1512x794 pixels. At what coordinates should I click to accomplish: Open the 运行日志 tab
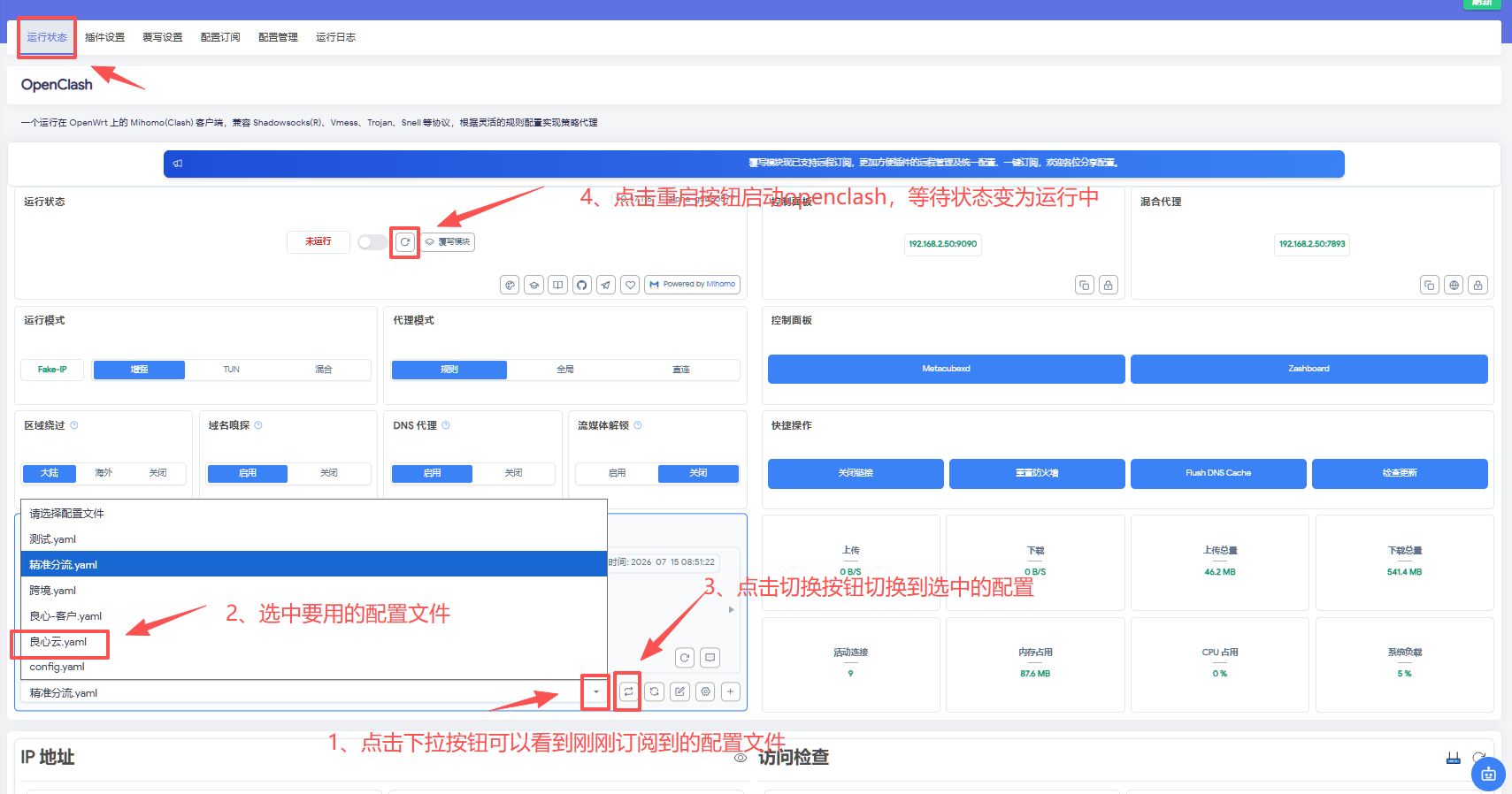pos(335,37)
